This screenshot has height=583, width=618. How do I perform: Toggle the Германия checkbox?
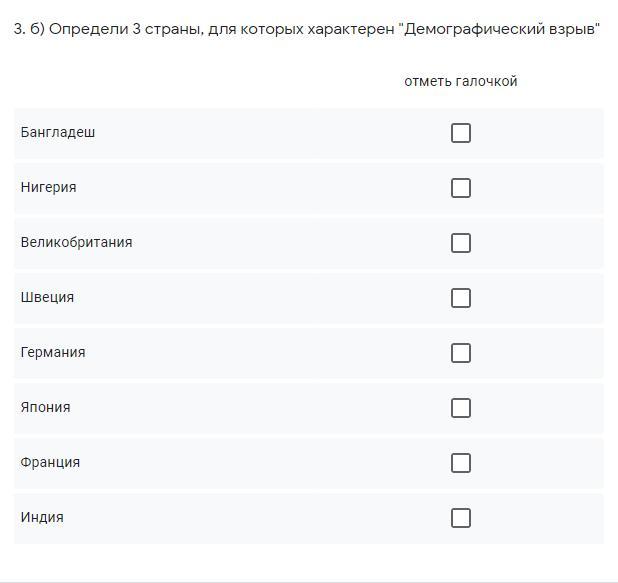[x=461, y=353]
